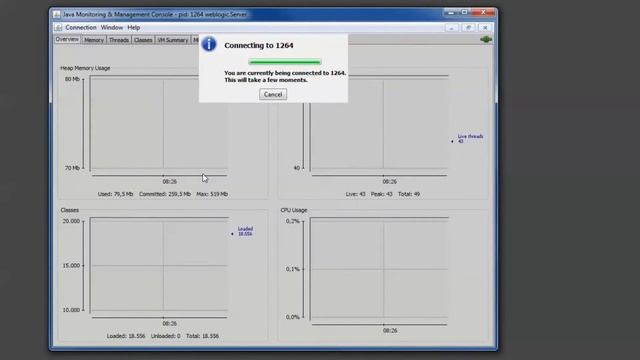Click the 20.000 axis label in Classes
Viewport: 640px width, 360px height.
(x=71, y=221)
